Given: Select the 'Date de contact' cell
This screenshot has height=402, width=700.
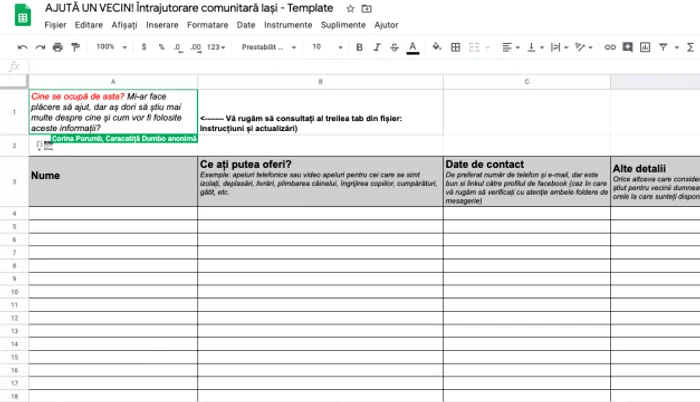Looking at the screenshot, I should (527, 182).
